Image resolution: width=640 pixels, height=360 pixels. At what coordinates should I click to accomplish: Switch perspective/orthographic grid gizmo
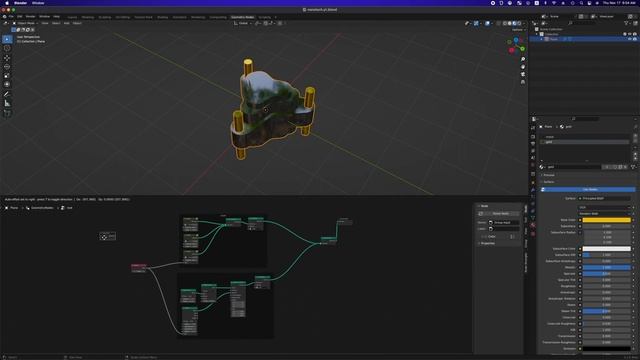(x=523, y=82)
